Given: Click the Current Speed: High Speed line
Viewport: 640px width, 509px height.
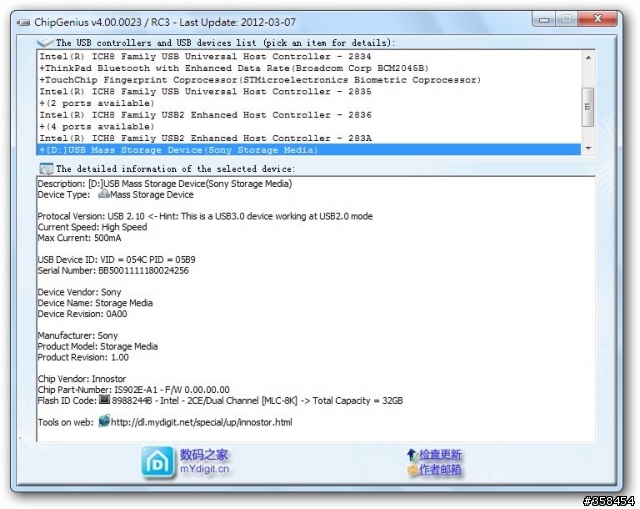Looking at the screenshot, I should click(92, 227).
